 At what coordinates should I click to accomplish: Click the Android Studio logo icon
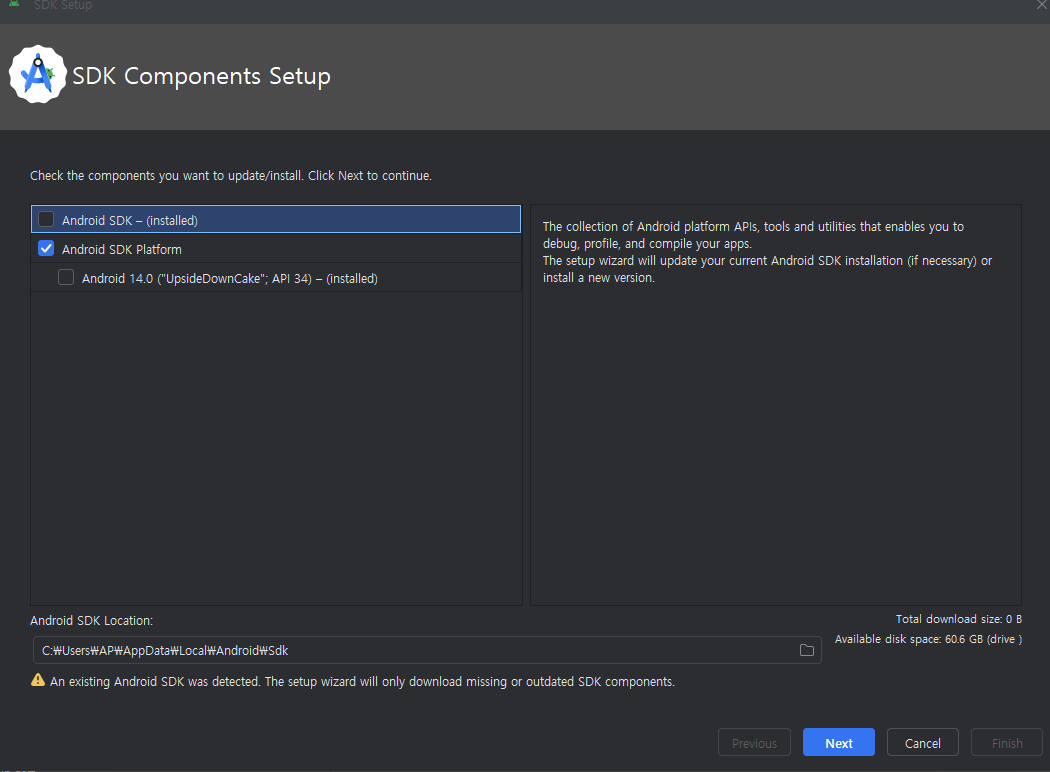pyautogui.click(x=38, y=74)
